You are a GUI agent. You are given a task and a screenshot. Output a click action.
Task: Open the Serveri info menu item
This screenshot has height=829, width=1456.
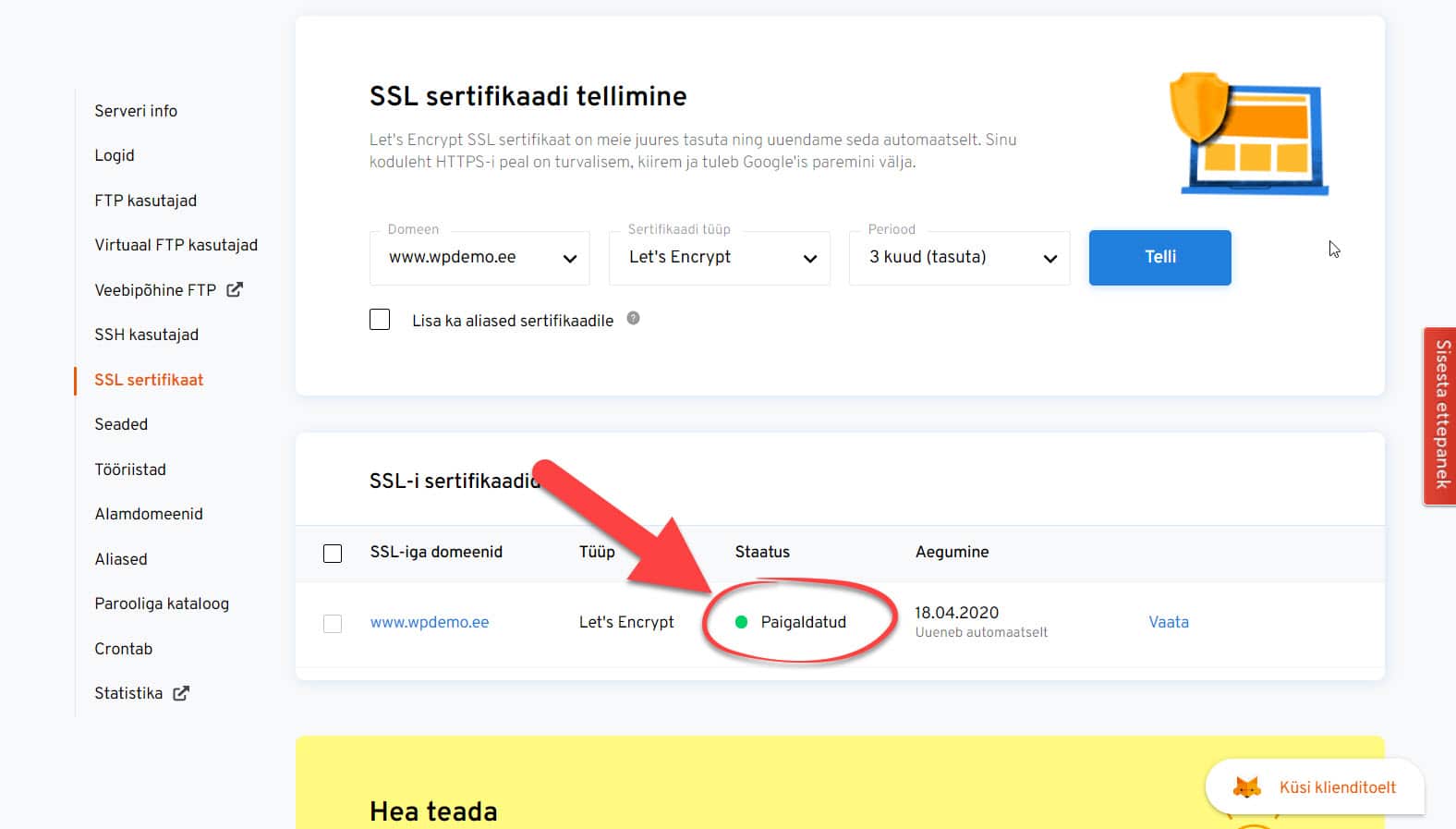pos(136,111)
